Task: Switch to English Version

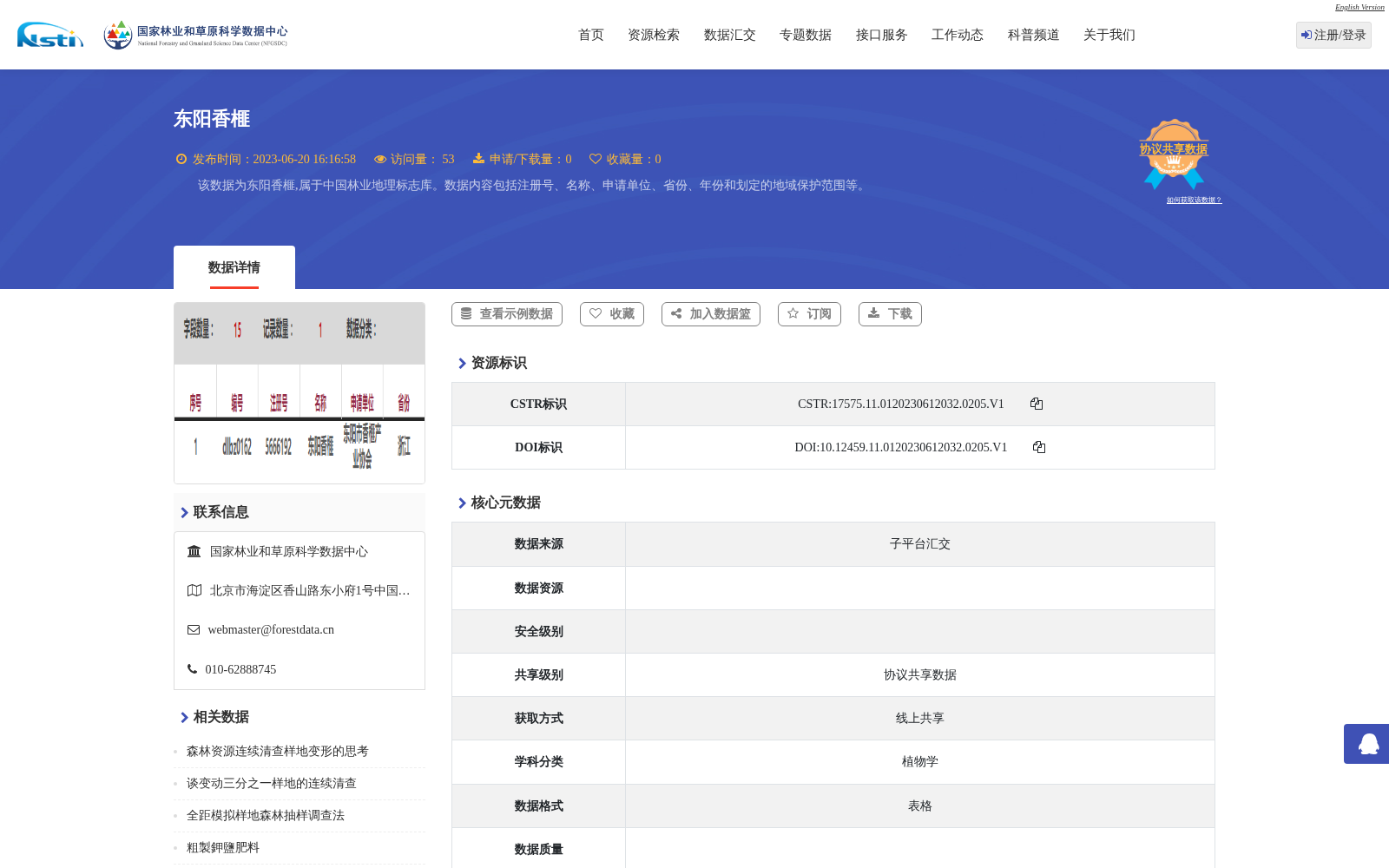Action: pos(1359,7)
